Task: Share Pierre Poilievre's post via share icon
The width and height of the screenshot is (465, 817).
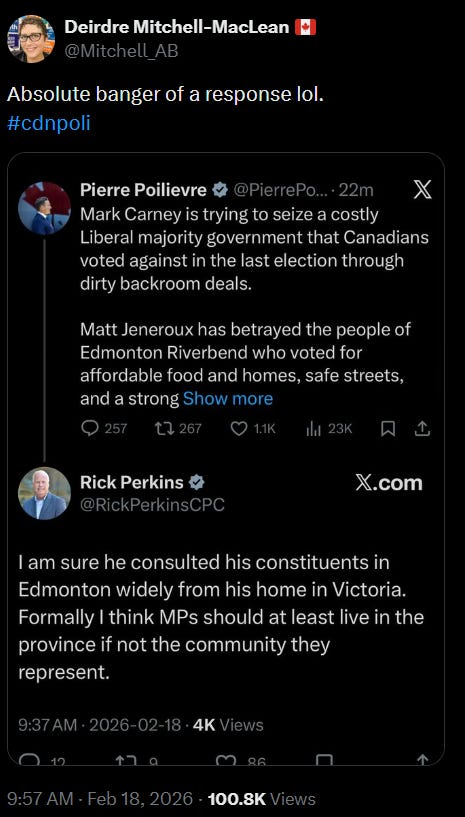Action: (x=422, y=428)
